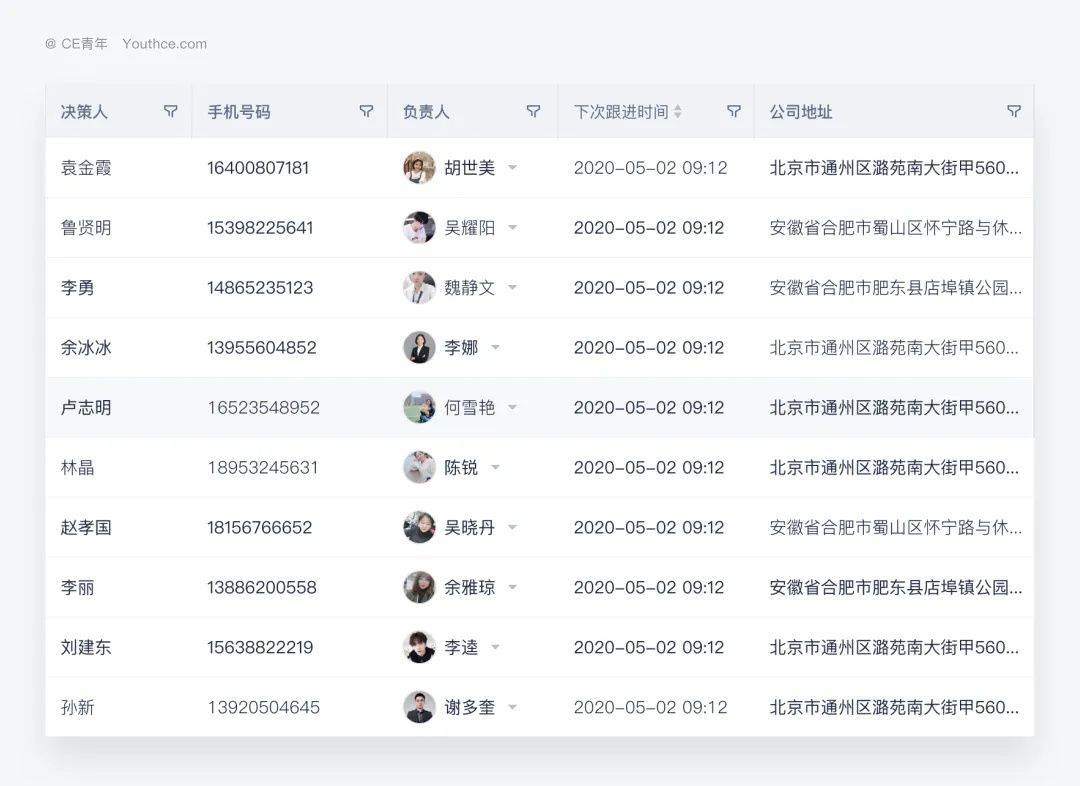Click the follow-up time in 袁金霞's row

pos(650,167)
